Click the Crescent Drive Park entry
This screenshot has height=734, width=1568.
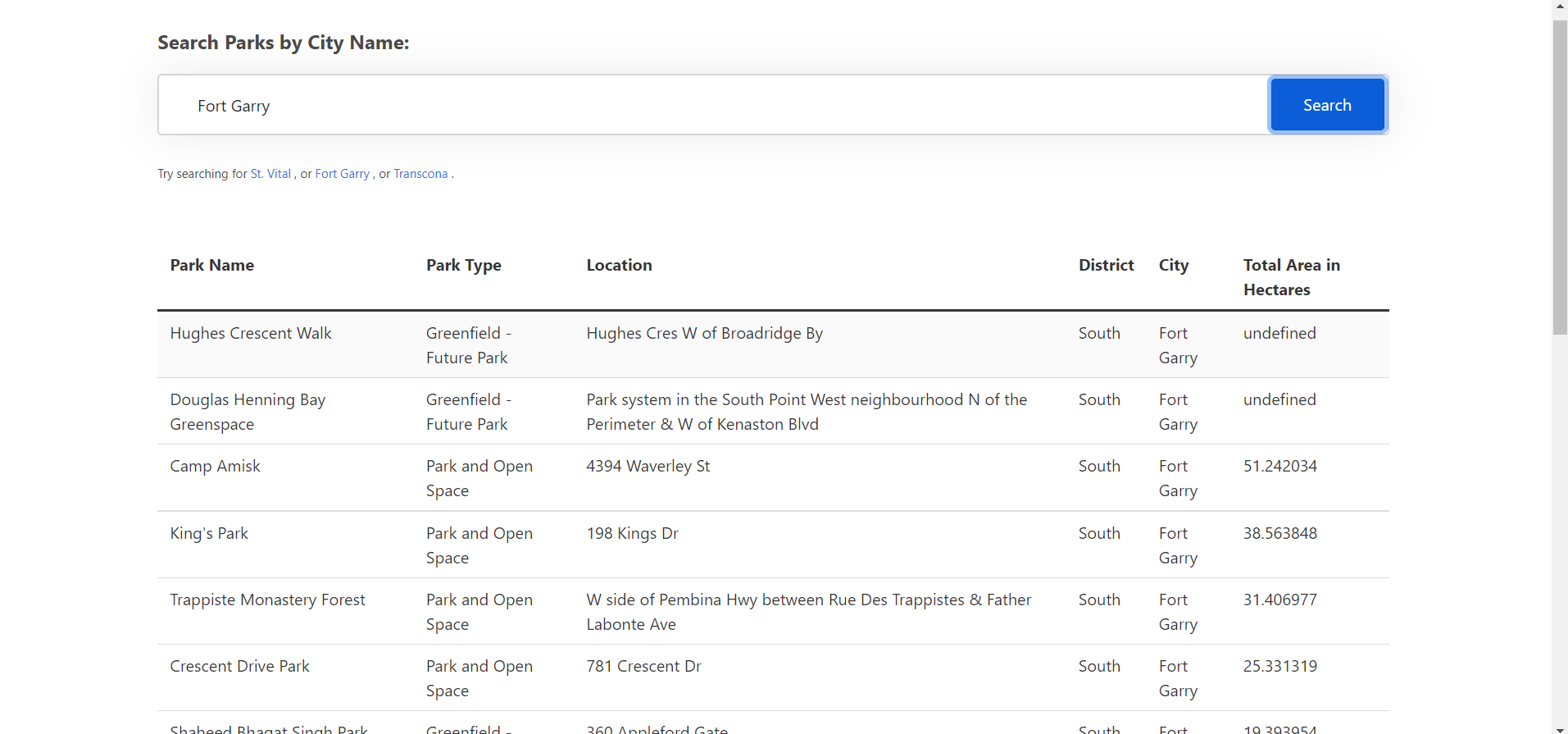[x=239, y=666]
